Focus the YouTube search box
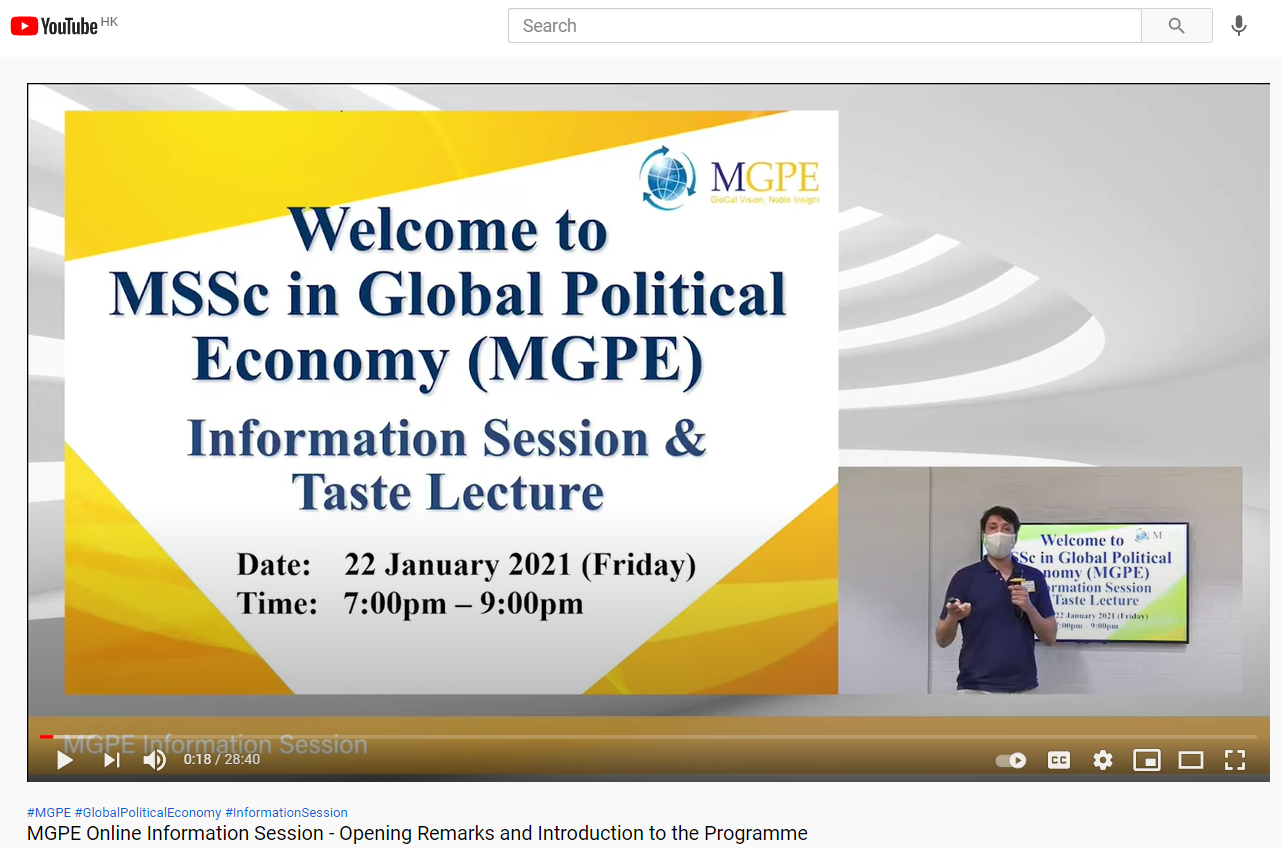 point(824,26)
